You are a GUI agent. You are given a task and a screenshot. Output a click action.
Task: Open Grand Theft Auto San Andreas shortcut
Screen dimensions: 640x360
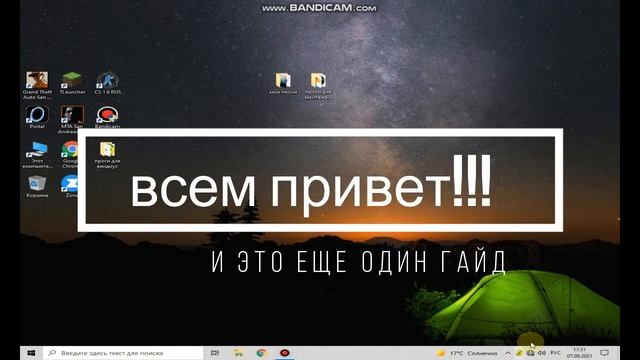[x=37, y=85]
